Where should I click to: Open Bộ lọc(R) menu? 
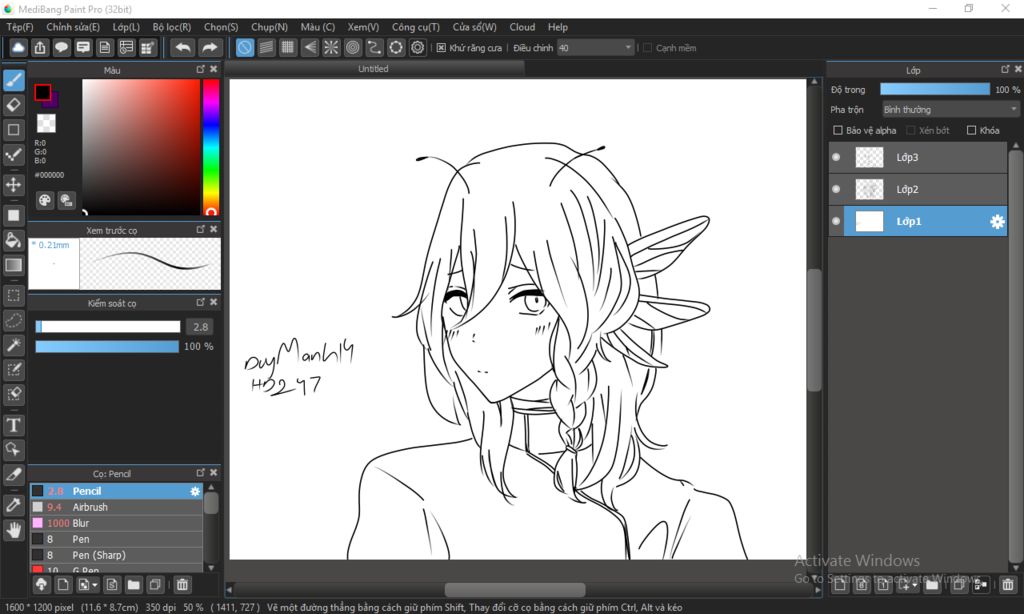tap(172, 27)
